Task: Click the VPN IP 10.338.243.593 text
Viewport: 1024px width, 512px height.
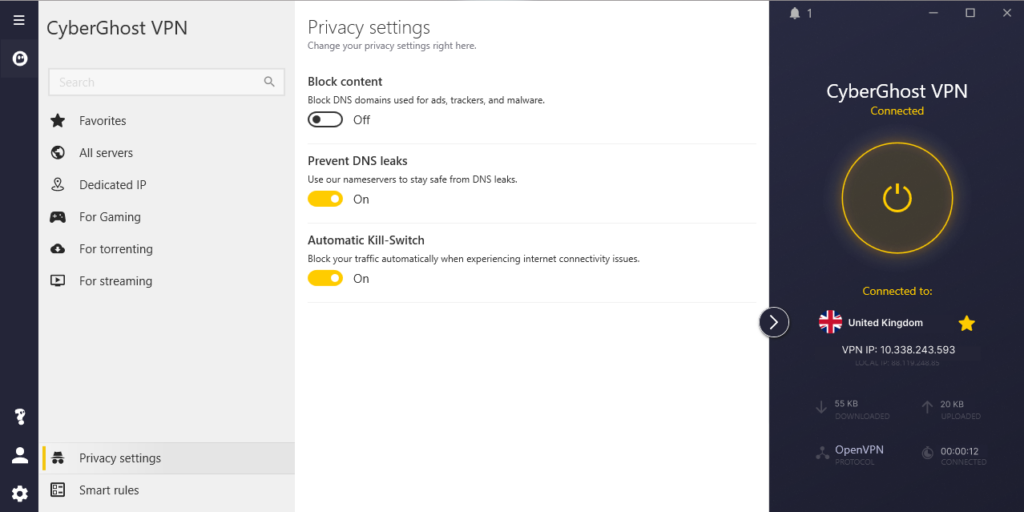Action: [x=898, y=349]
